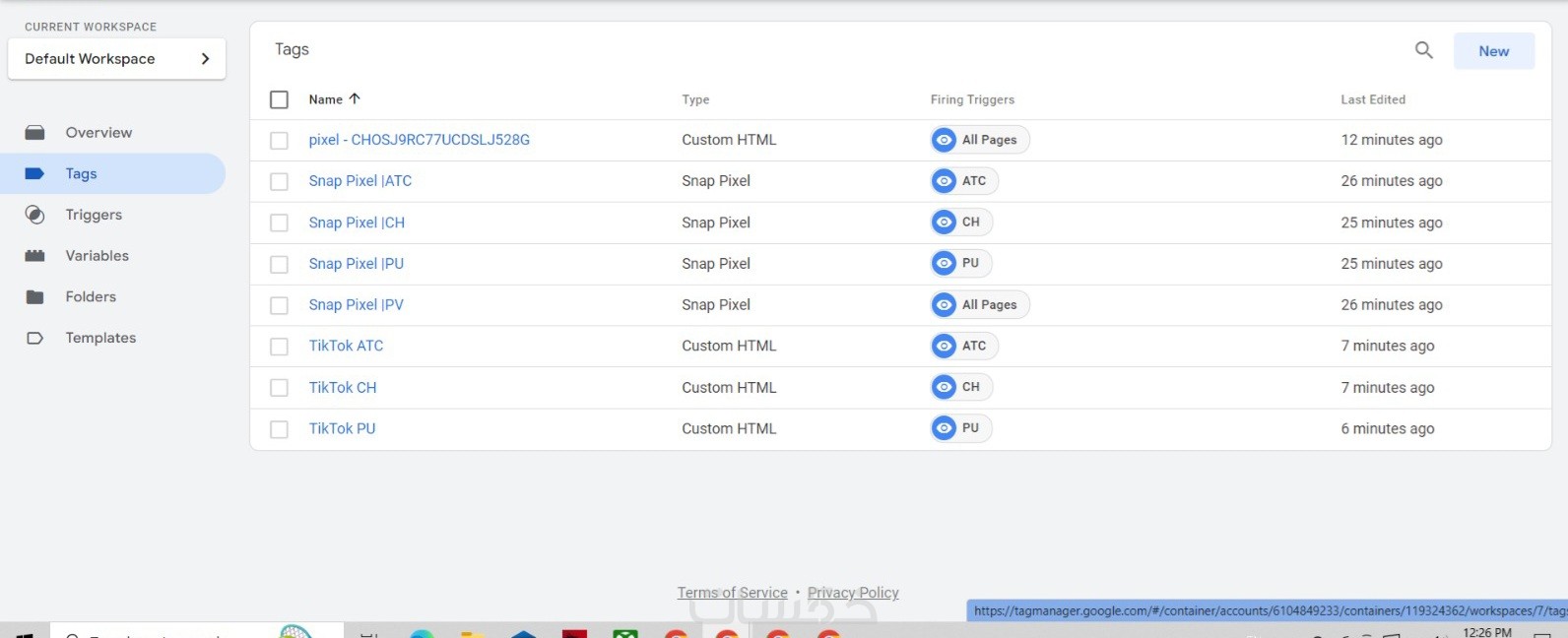This screenshot has width=1568, height=638.
Task: Tick the select-all checkbox in the table header
Action: click(x=279, y=99)
